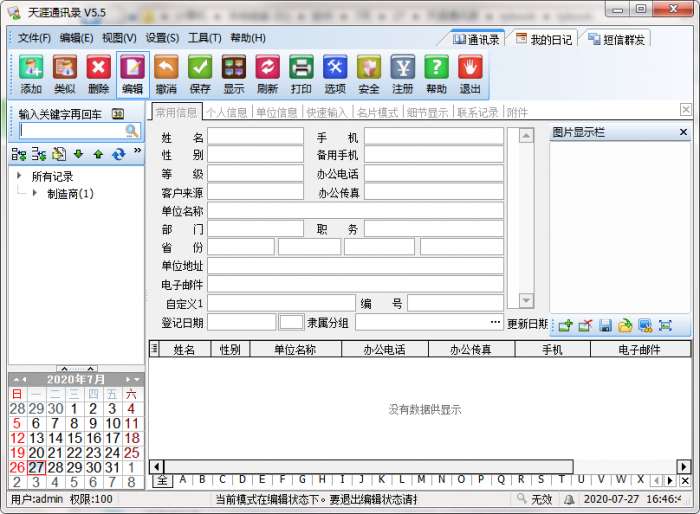700x514 pixels.
Task: Click the 添加 (Add) toolbar icon
Action: tap(31, 68)
